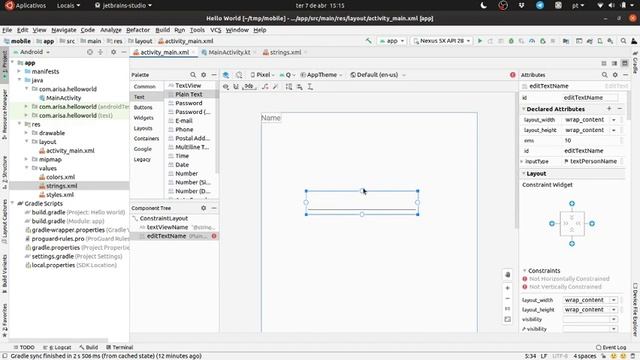Screen dimensions: 640x360
Task: Add bottom constraint in Constraint Widget
Action: coord(572,244)
